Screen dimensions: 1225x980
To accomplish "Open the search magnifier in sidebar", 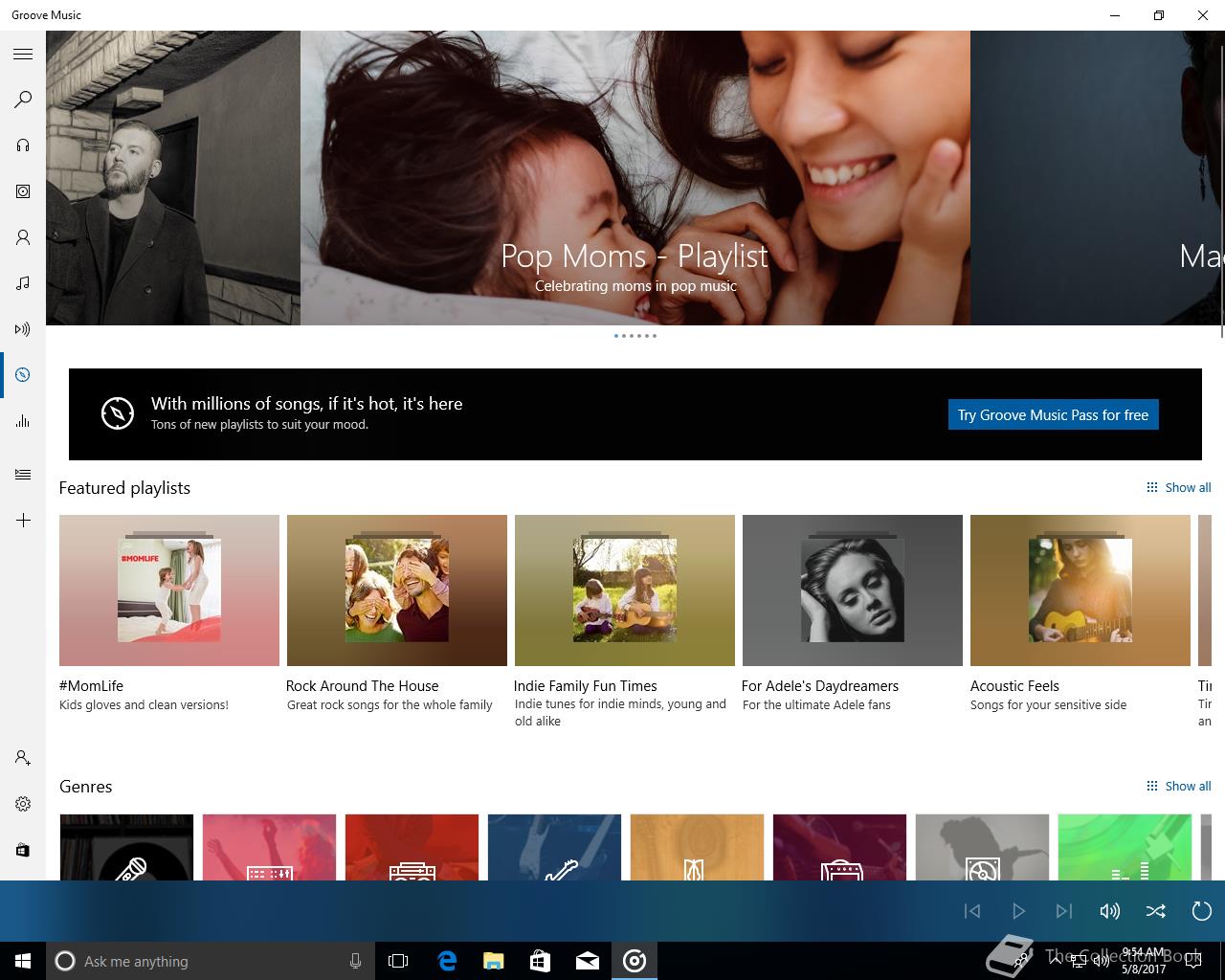I will click(23, 100).
